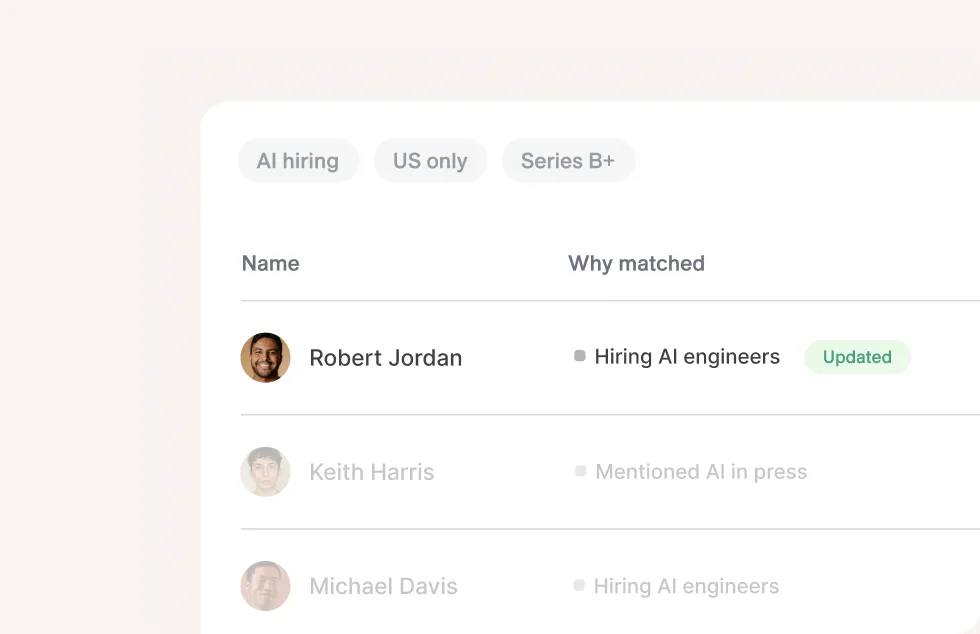Screen dimensions: 980x634
Task: Select the AI hiring filter chip
Action: coord(298,161)
